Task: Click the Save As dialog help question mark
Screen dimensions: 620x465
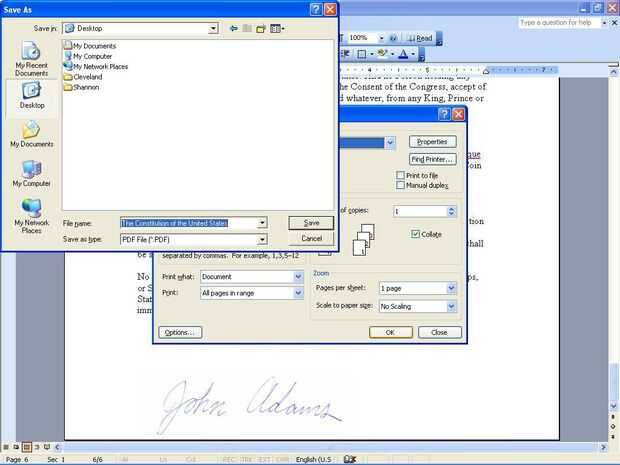Action: coord(316,9)
